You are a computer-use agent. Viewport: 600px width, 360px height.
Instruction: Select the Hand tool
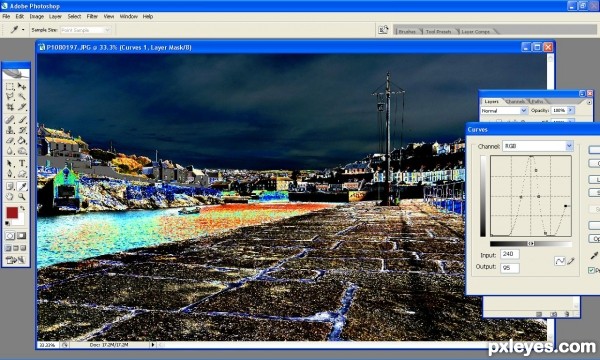click(10, 197)
